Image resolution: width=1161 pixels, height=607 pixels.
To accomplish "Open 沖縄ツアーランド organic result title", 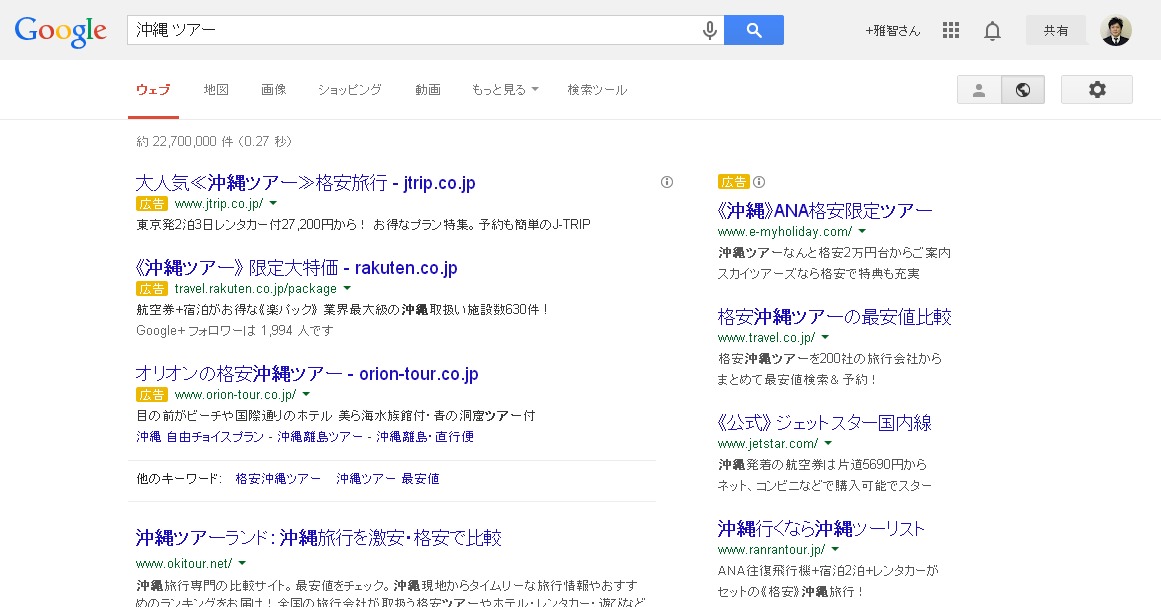I will pos(319,538).
